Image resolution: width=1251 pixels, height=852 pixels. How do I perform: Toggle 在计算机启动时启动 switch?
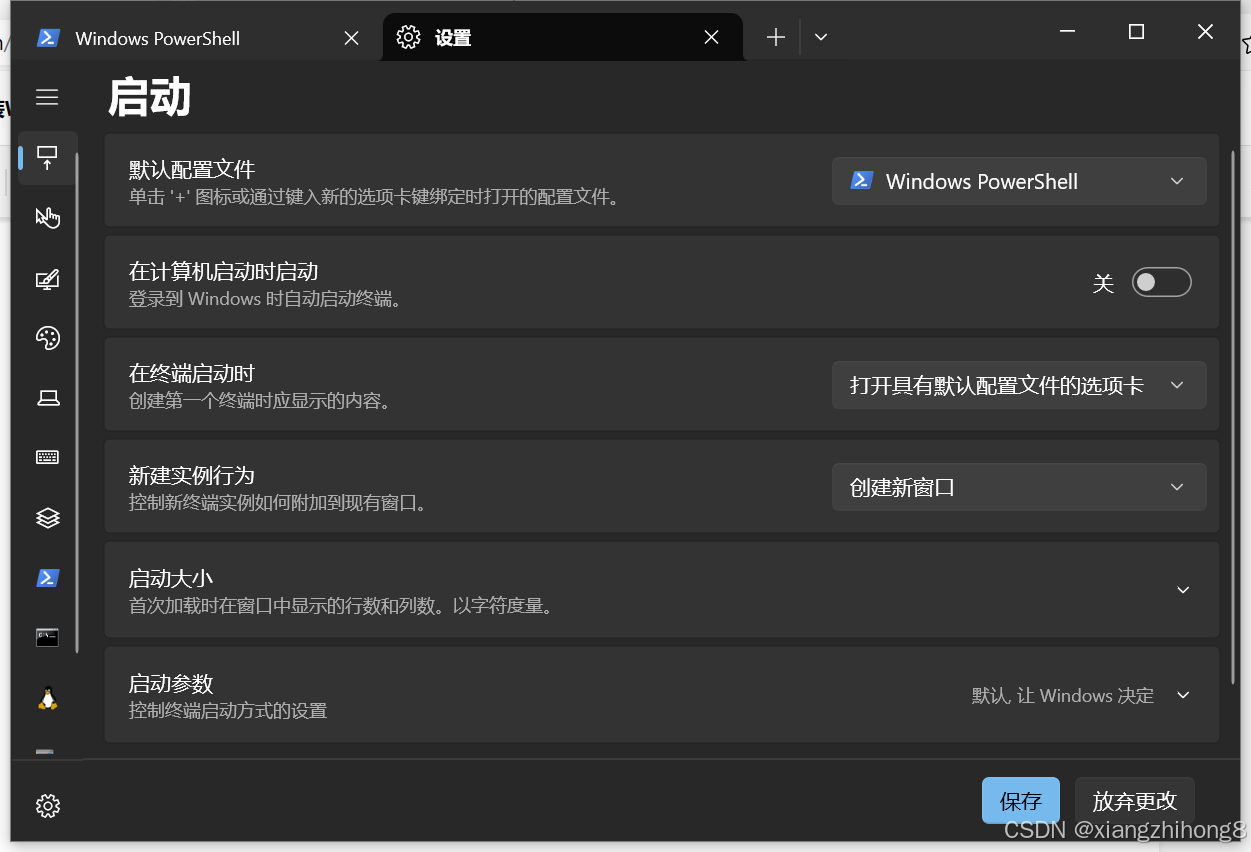pos(1161,282)
